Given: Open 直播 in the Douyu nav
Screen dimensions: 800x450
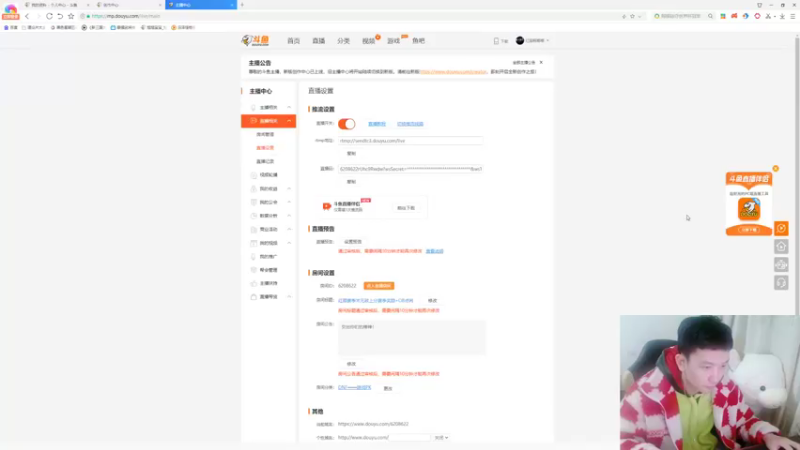Looking at the screenshot, I should point(318,41).
